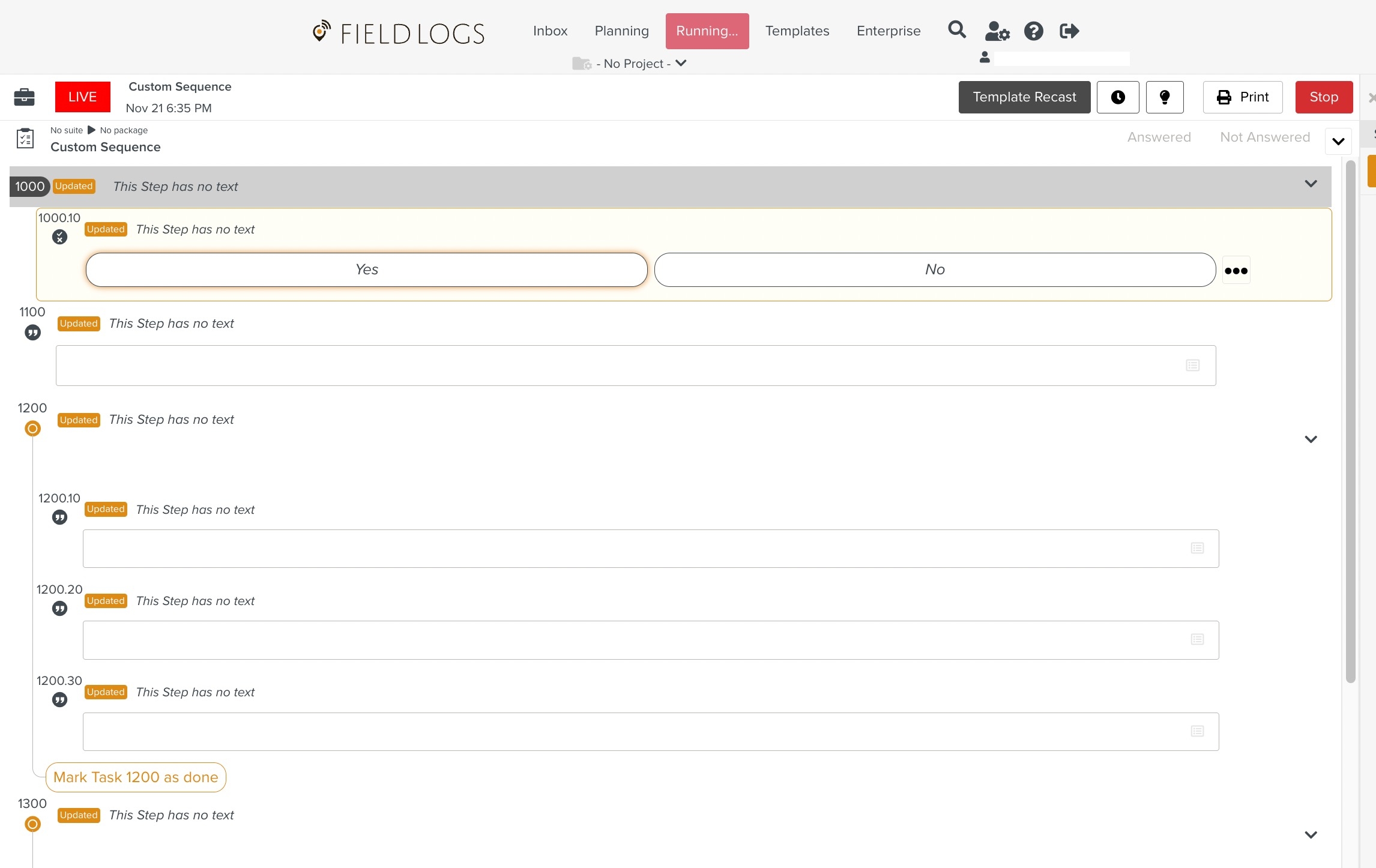The height and width of the screenshot is (868, 1376).
Task: Toggle the Not Answered filter
Action: [x=1264, y=137]
